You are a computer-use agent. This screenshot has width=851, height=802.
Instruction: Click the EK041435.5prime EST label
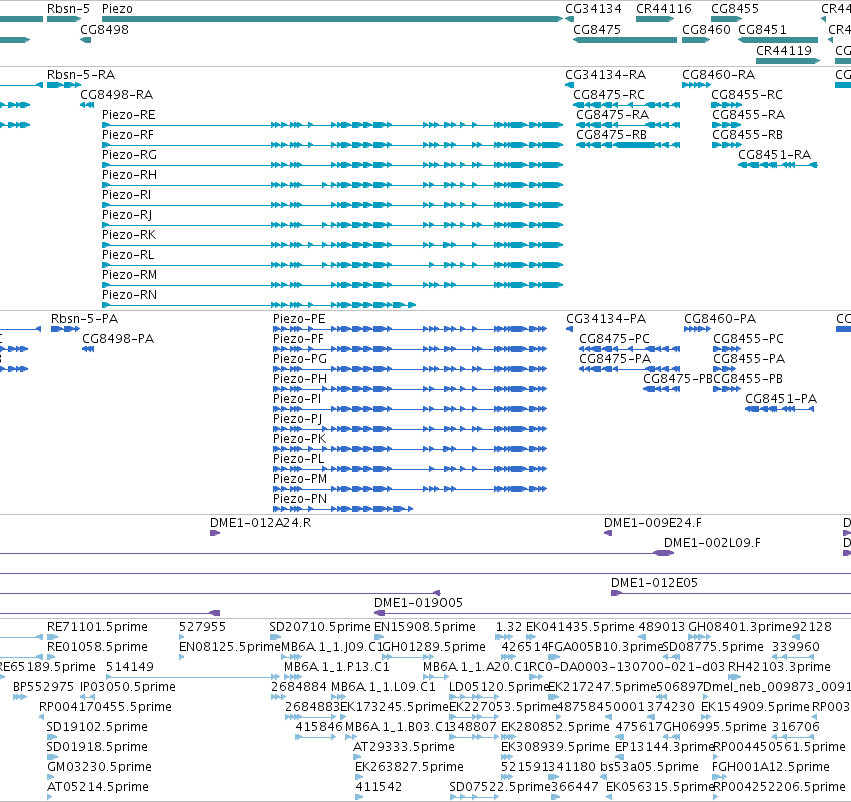(580, 627)
